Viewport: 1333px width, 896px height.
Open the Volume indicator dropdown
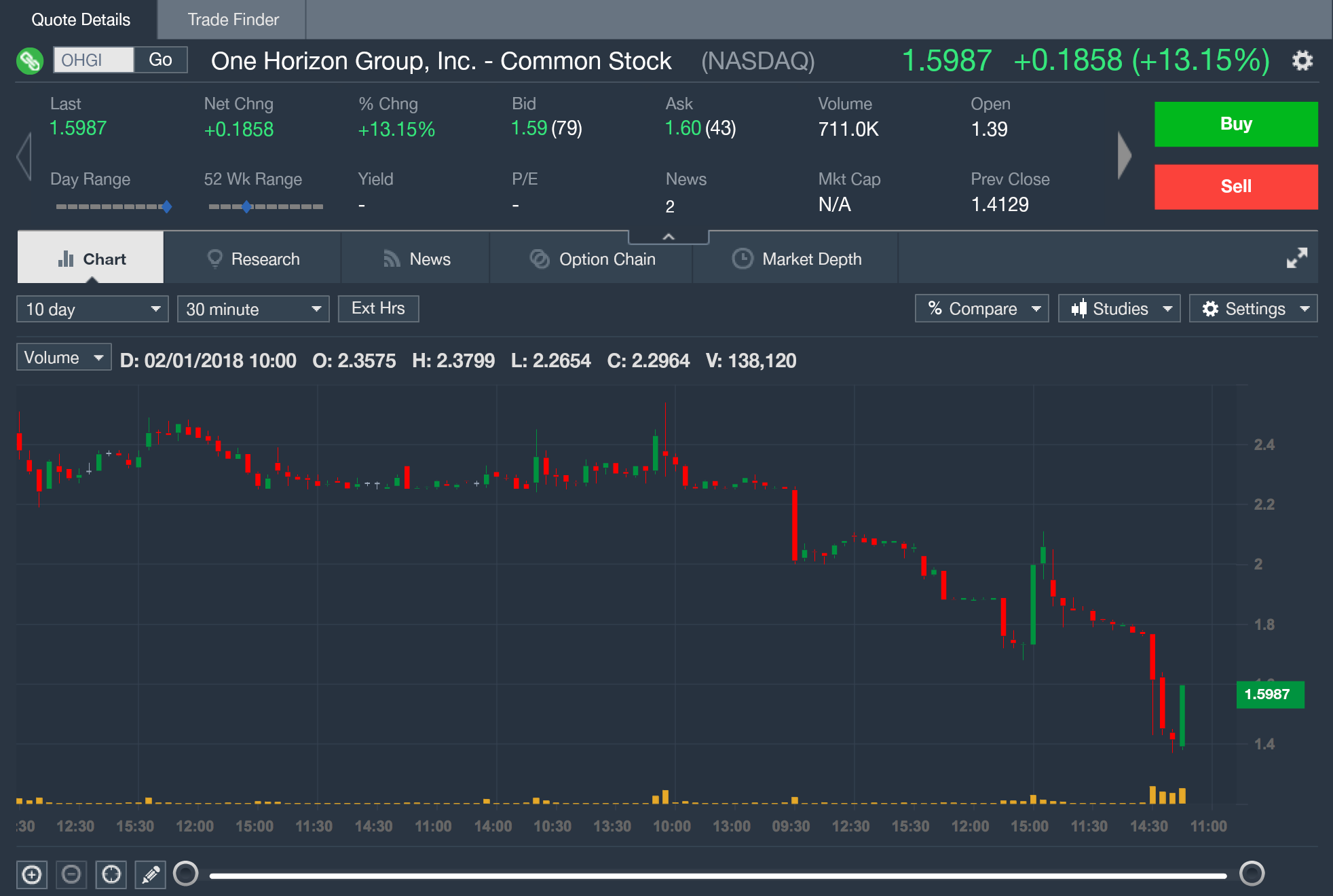(x=64, y=358)
